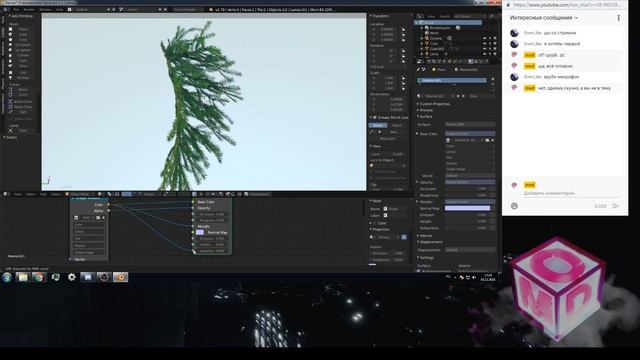Add a Bezier curve

(23, 90)
